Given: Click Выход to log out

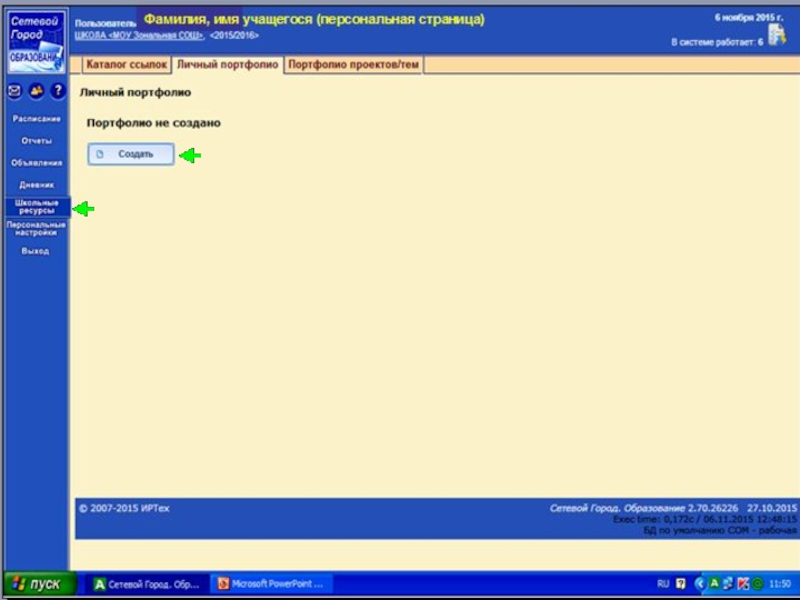Looking at the screenshot, I should pyautogui.click(x=35, y=251).
